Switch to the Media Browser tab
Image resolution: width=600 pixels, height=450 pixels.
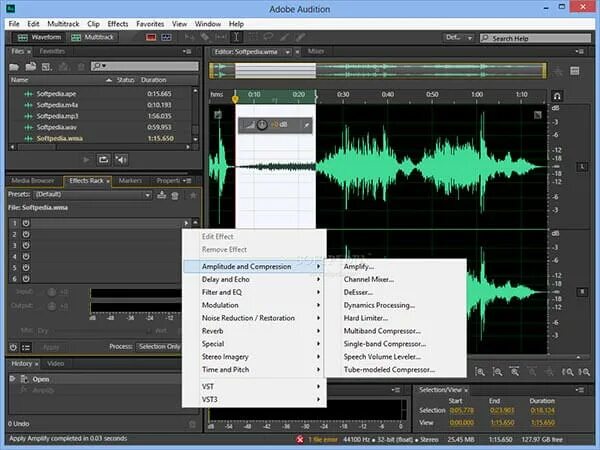click(x=33, y=181)
